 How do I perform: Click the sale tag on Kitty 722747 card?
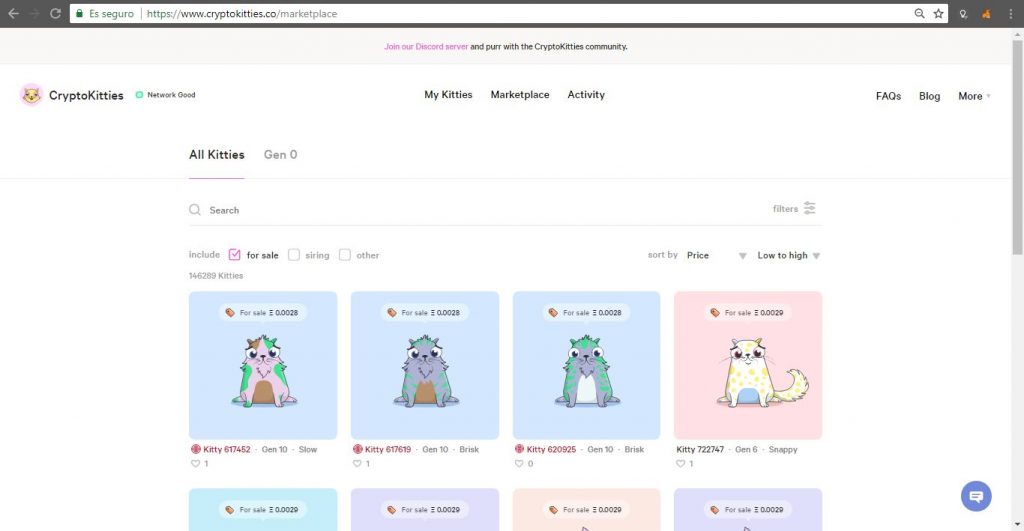point(748,313)
